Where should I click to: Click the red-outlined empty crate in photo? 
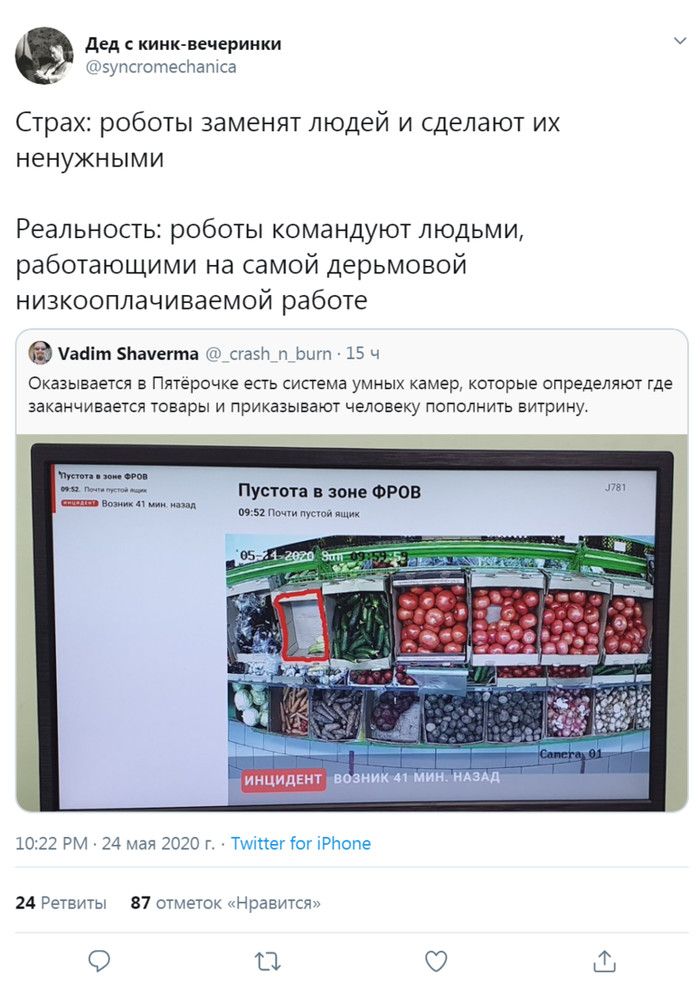pos(301,624)
